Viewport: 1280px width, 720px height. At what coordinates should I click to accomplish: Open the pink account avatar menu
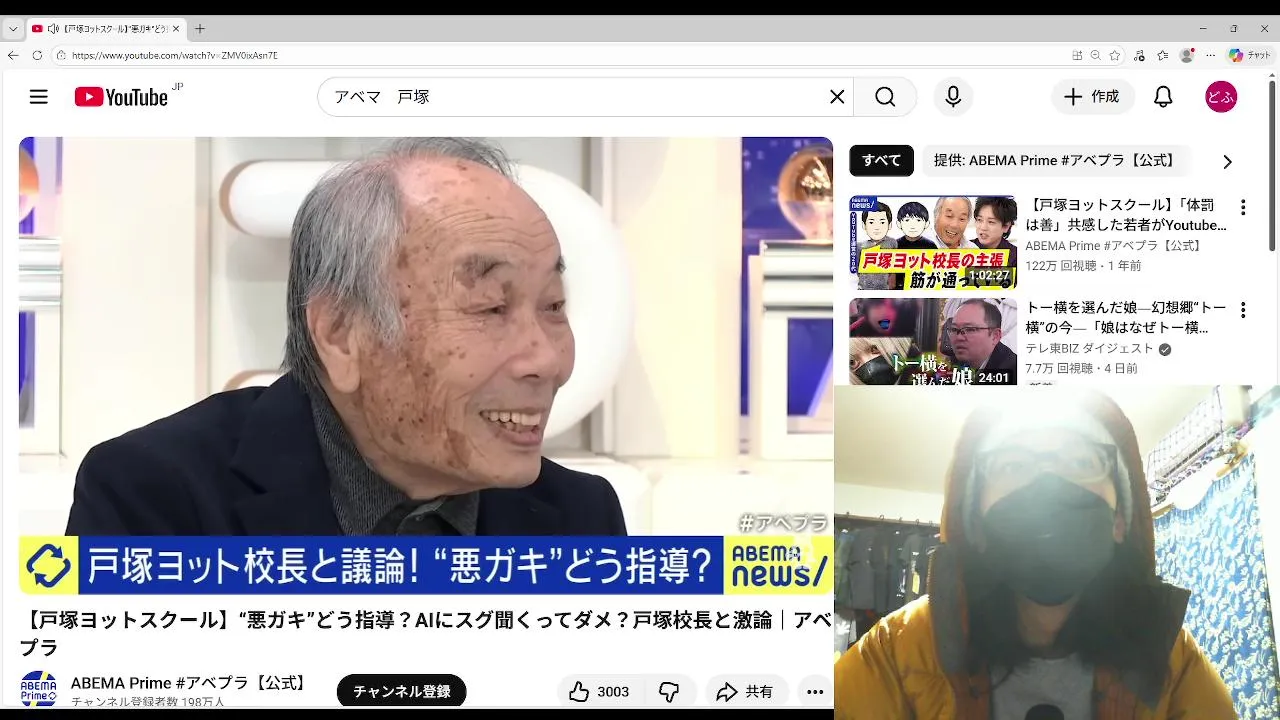pyautogui.click(x=1221, y=97)
